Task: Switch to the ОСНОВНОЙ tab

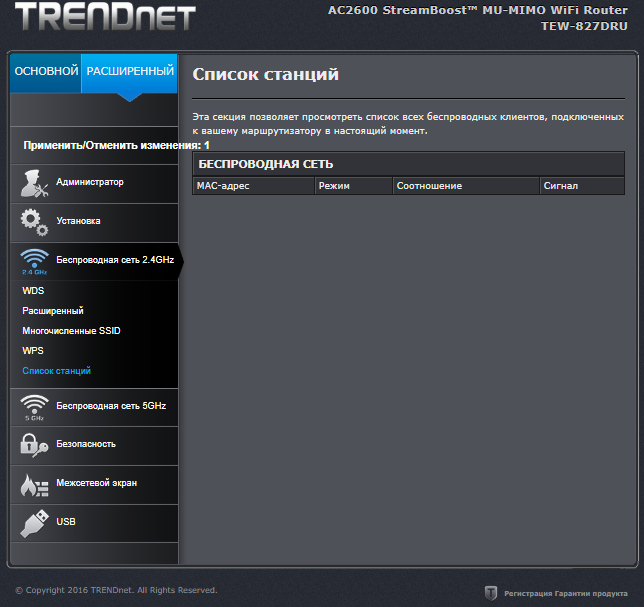Action: pyautogui.click(x=46, y=73)
